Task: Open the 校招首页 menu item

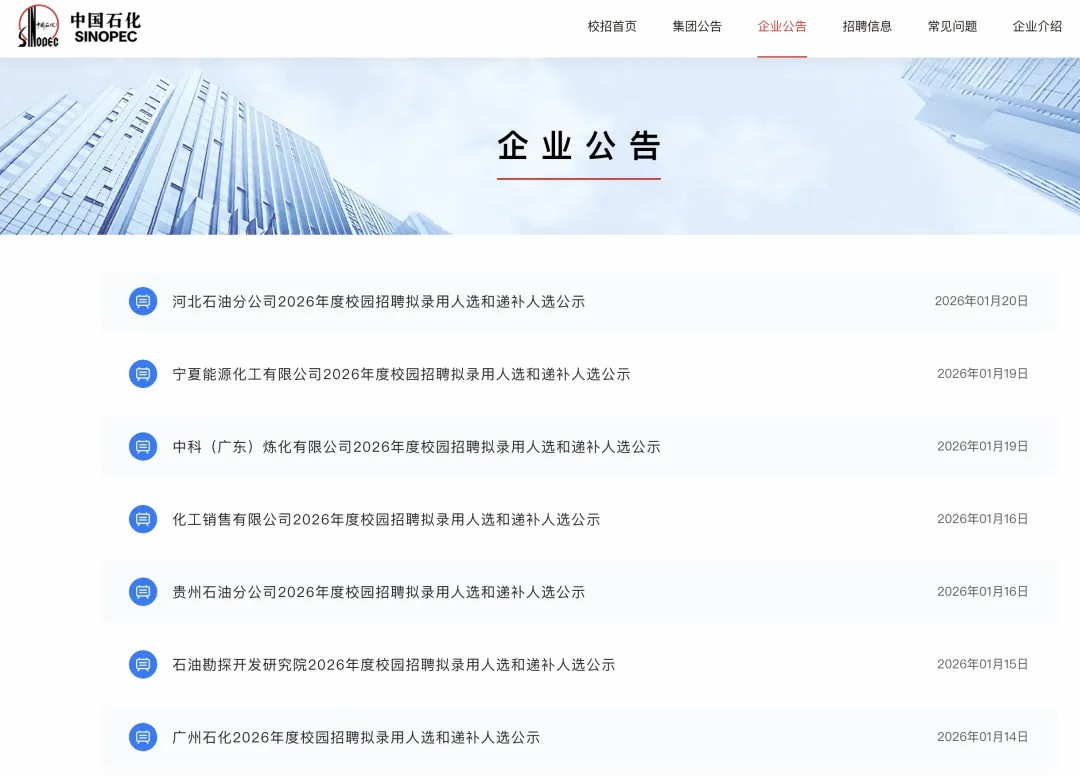Action: point(612,27)
